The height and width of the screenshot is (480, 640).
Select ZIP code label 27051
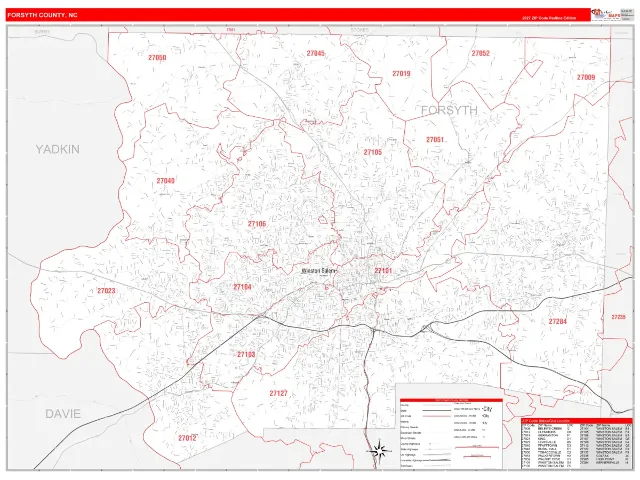[x=435, y=140]
